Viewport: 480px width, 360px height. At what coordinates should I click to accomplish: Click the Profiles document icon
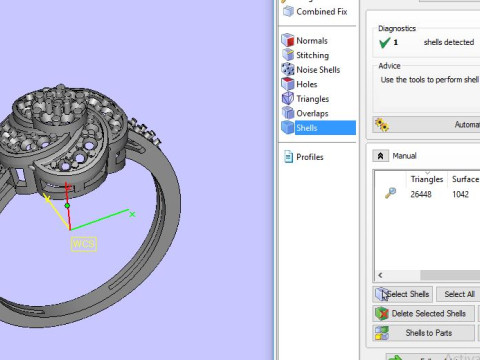tap(288, 157)
